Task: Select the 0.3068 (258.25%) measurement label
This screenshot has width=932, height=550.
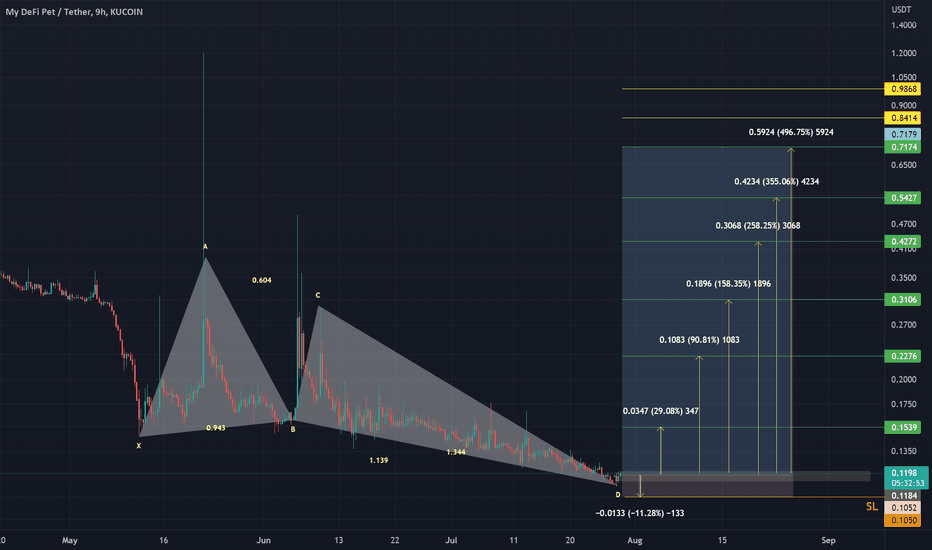Action: pyautogui.click(x=757, y=225)
